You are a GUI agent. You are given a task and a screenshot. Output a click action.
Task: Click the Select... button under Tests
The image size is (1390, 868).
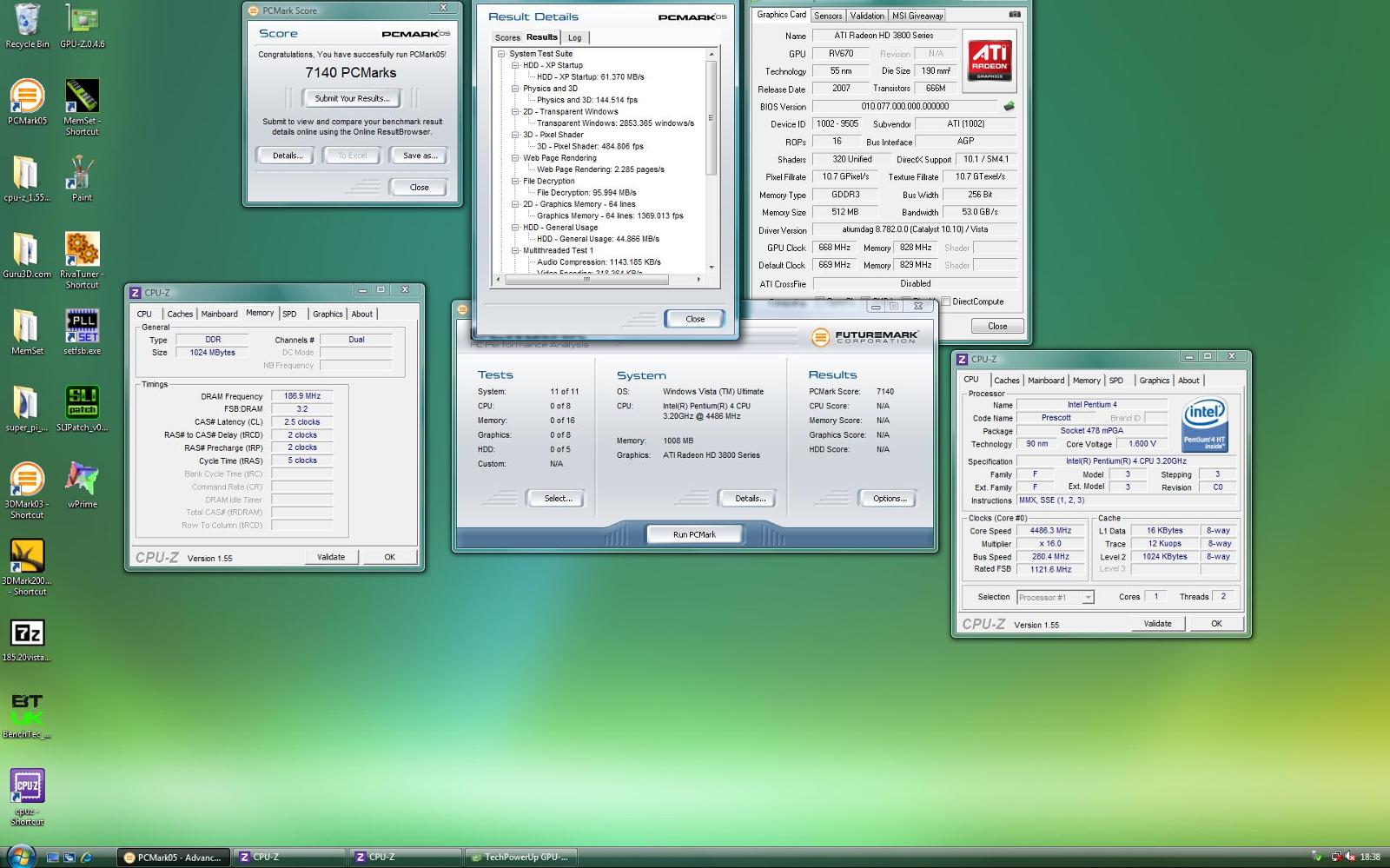point(558,499)
